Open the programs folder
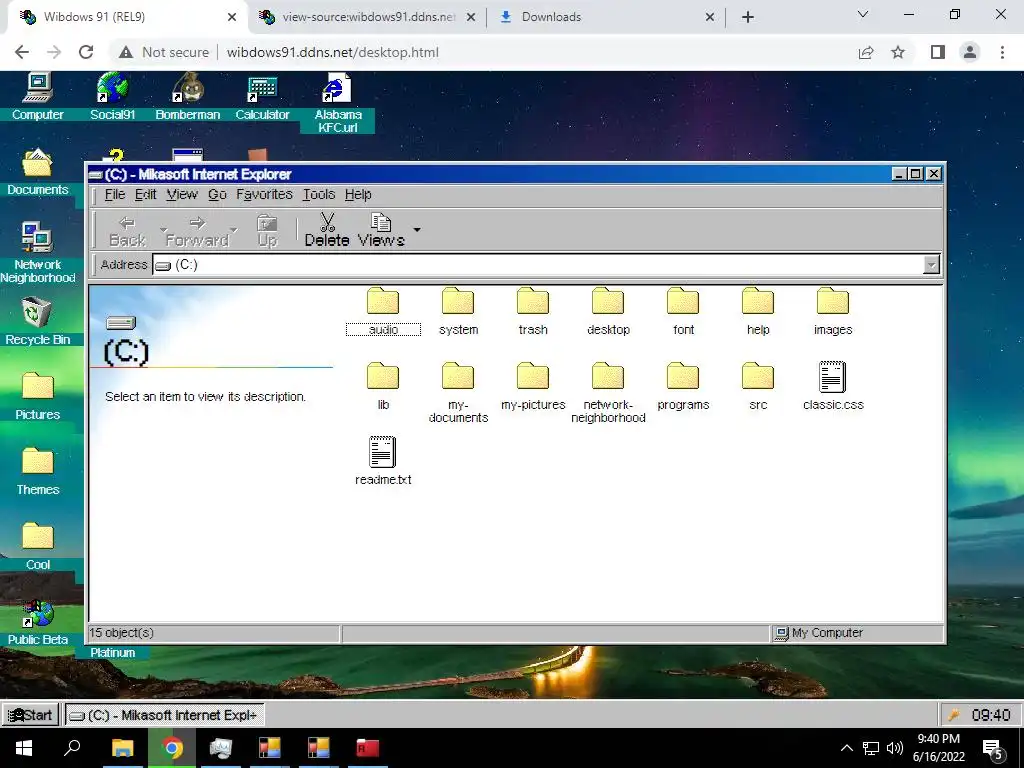Image resolution: width=1024 pixels, height=768 pixels. coord(683,387)
